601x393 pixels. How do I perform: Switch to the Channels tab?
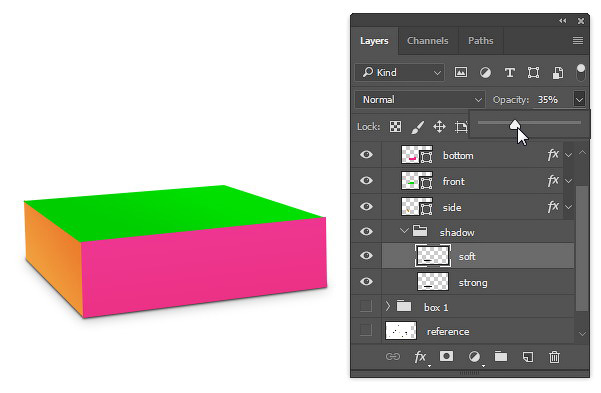(x=427, y=41)
